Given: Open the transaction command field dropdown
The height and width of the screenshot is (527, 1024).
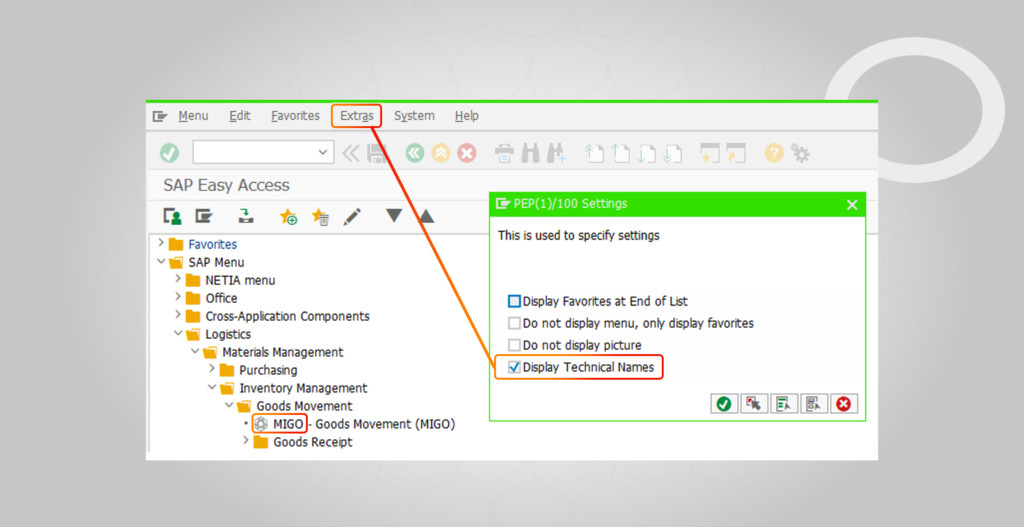Looking at the screenshot, I should tap(323, 152).
